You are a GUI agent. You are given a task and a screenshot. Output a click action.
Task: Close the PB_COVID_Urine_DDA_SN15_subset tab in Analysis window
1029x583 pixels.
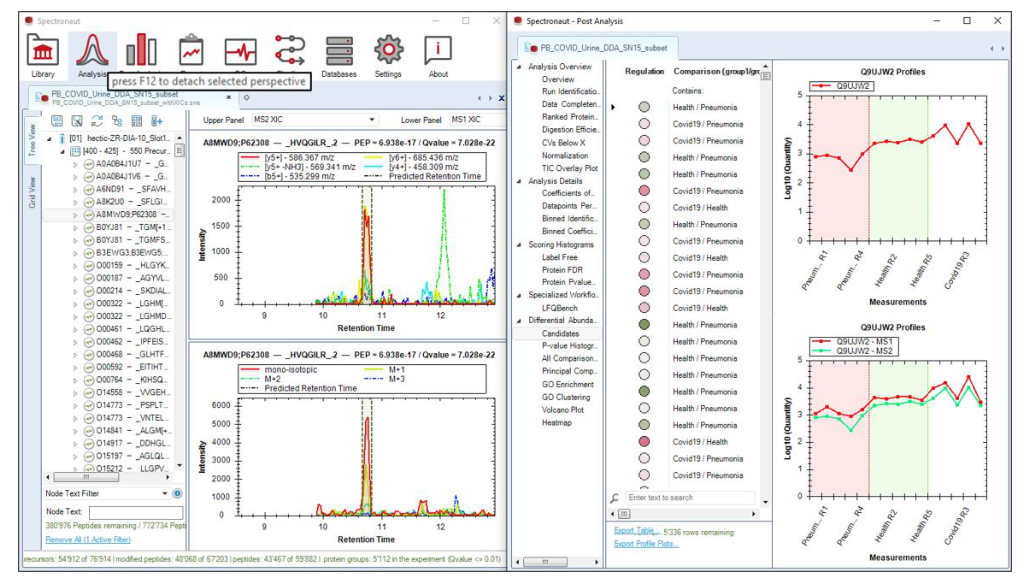(x=229, y=97)
